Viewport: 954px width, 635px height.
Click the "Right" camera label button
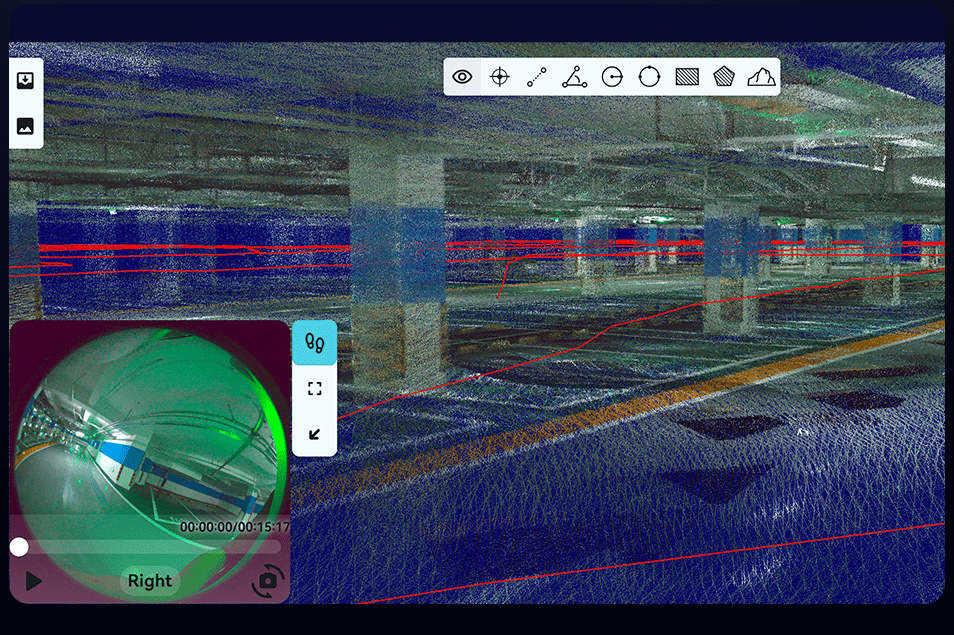point(150,581)
